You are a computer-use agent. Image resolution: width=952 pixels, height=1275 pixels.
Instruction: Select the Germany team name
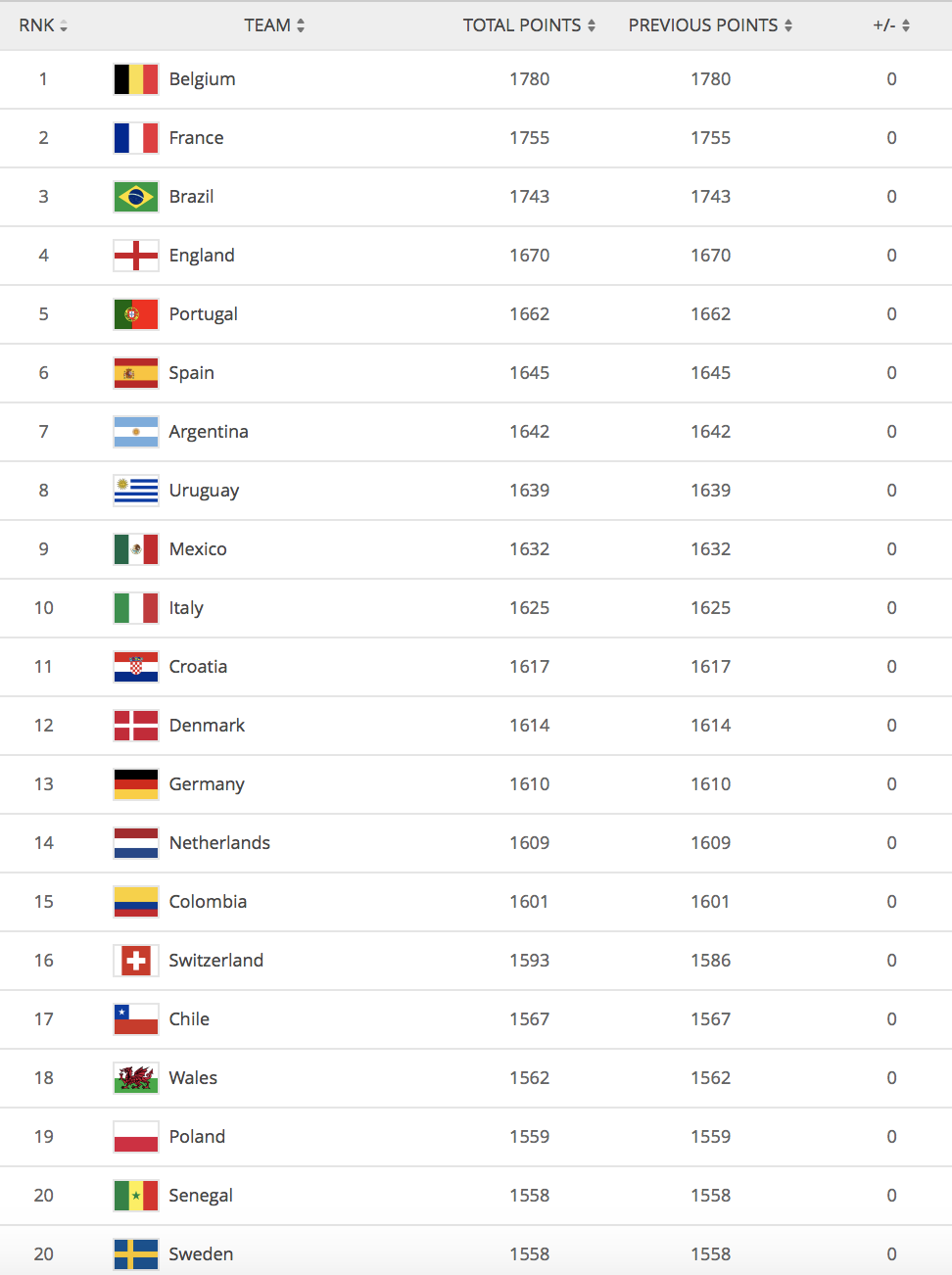click(x=207, y=784)
